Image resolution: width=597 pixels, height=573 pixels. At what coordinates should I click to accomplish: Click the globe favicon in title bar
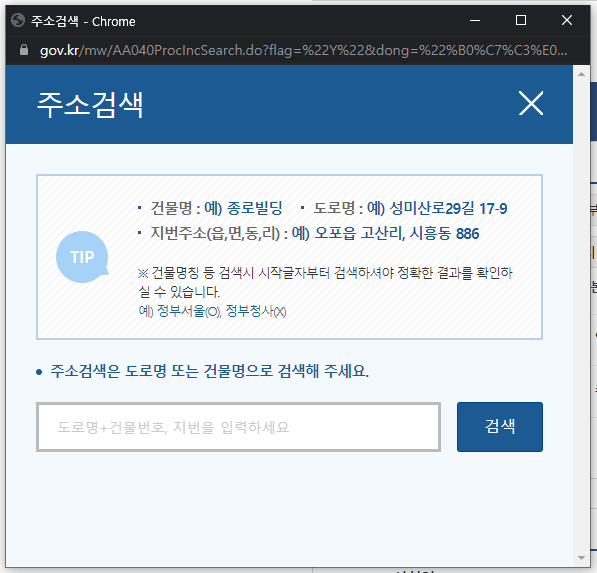[x=18, y=21]
